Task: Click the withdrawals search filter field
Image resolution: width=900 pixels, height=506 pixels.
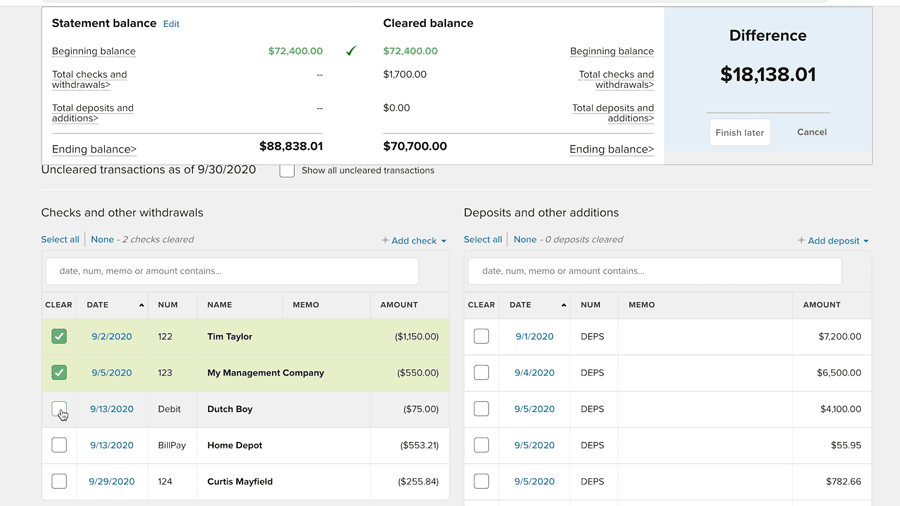Action: [x=232, y=271]
